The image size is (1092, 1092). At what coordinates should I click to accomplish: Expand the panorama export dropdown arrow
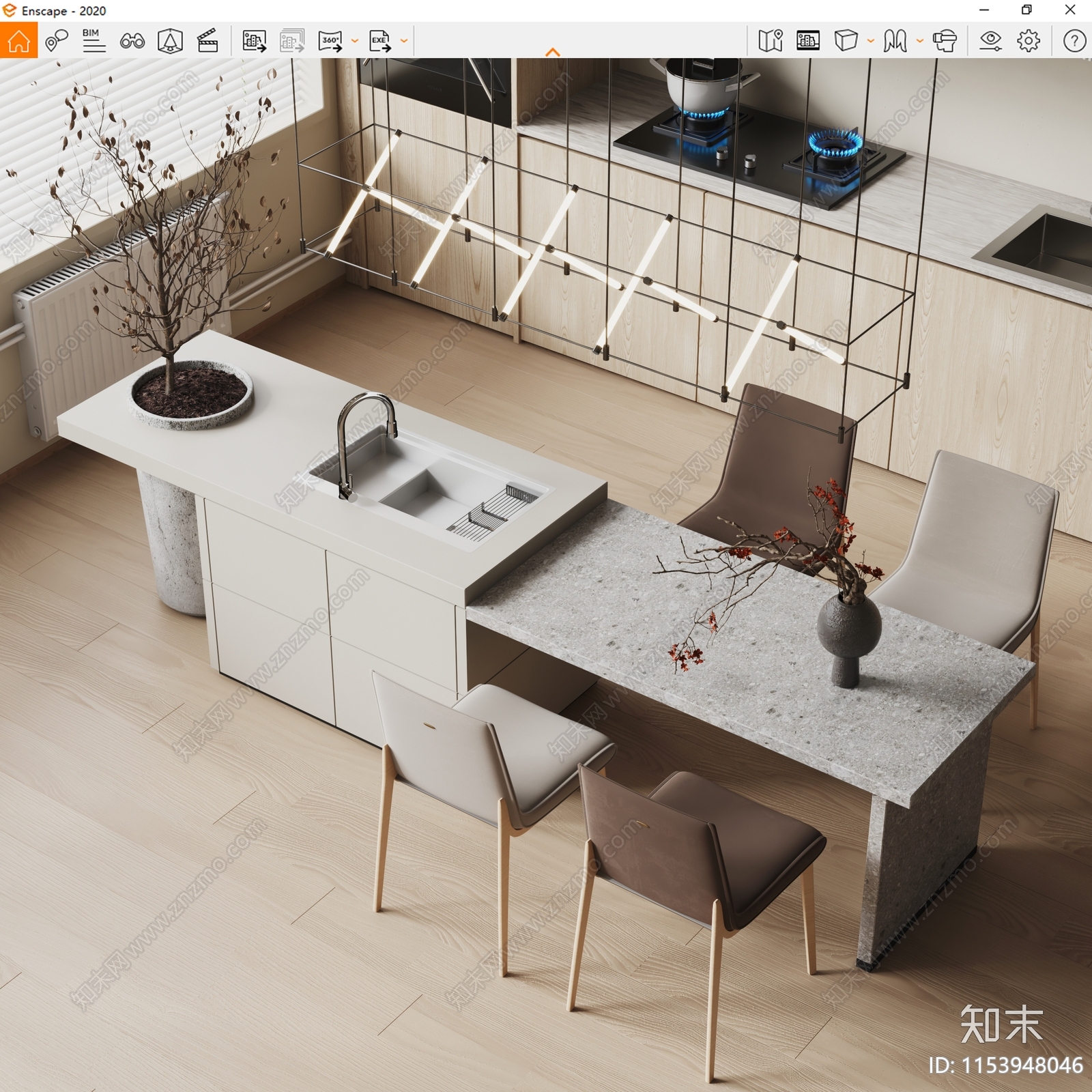355,41
